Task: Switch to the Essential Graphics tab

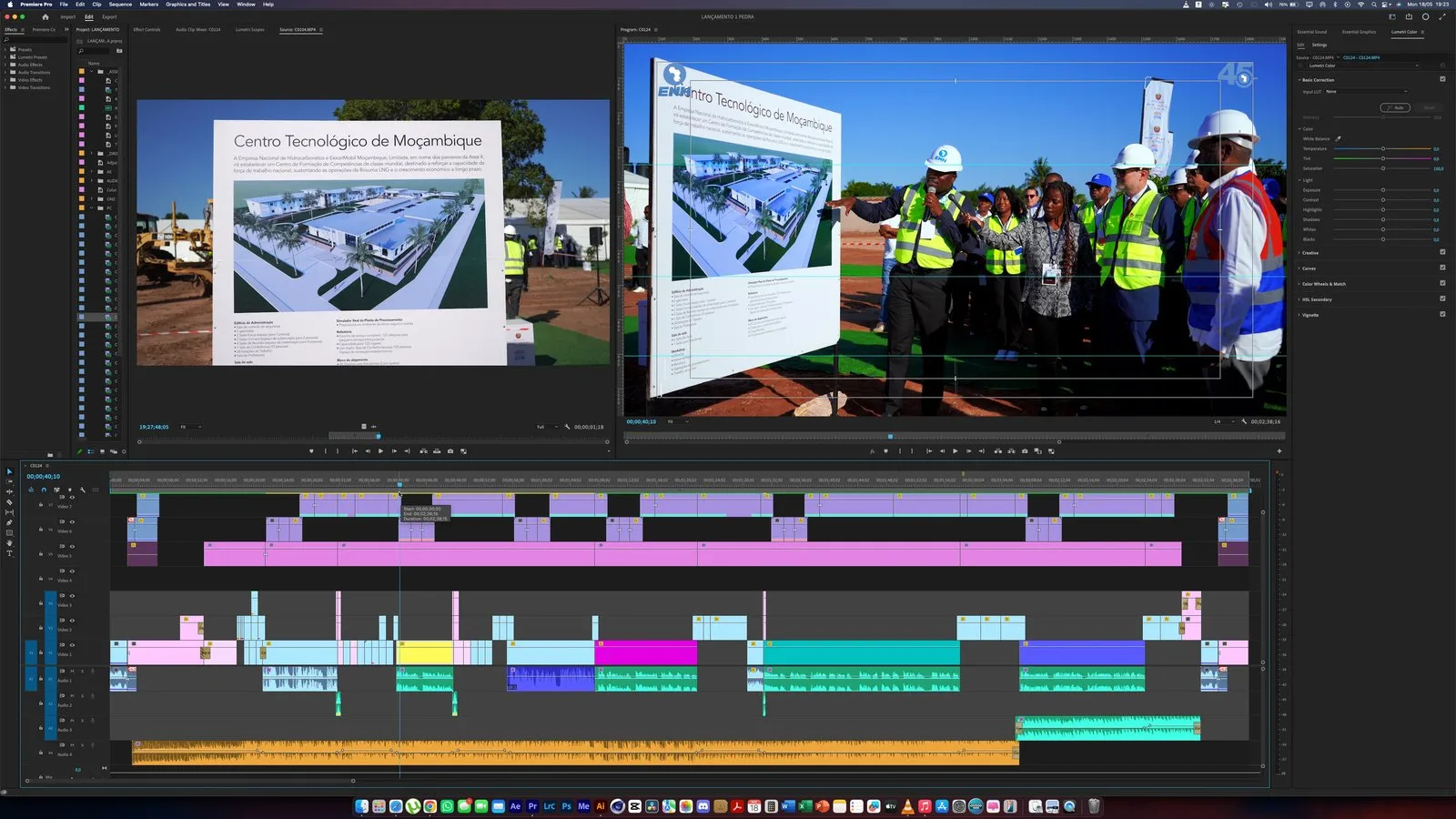Action: [x=1359, y=32]
